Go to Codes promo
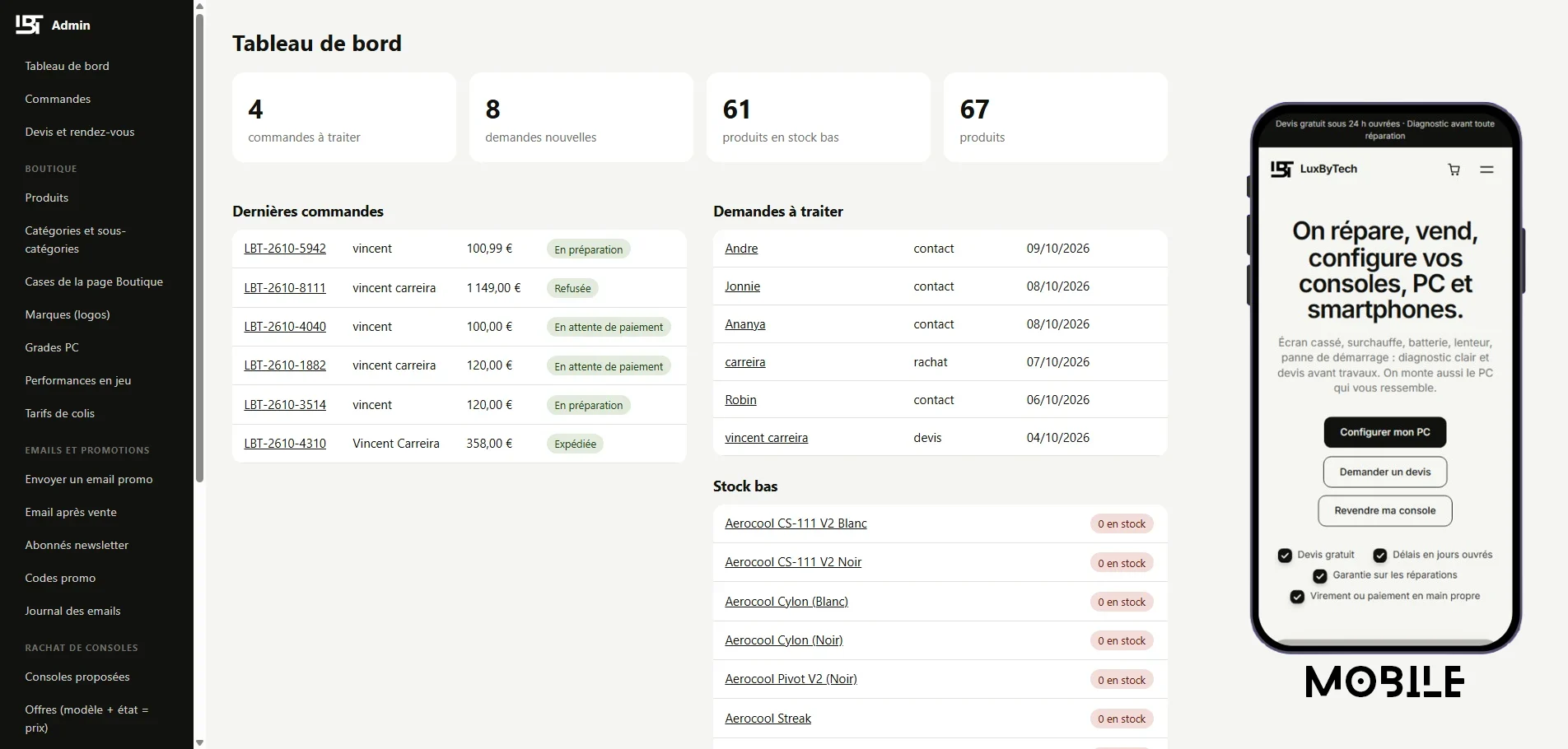This screenshot has height=749, width=1568. (x=60, y=578)
